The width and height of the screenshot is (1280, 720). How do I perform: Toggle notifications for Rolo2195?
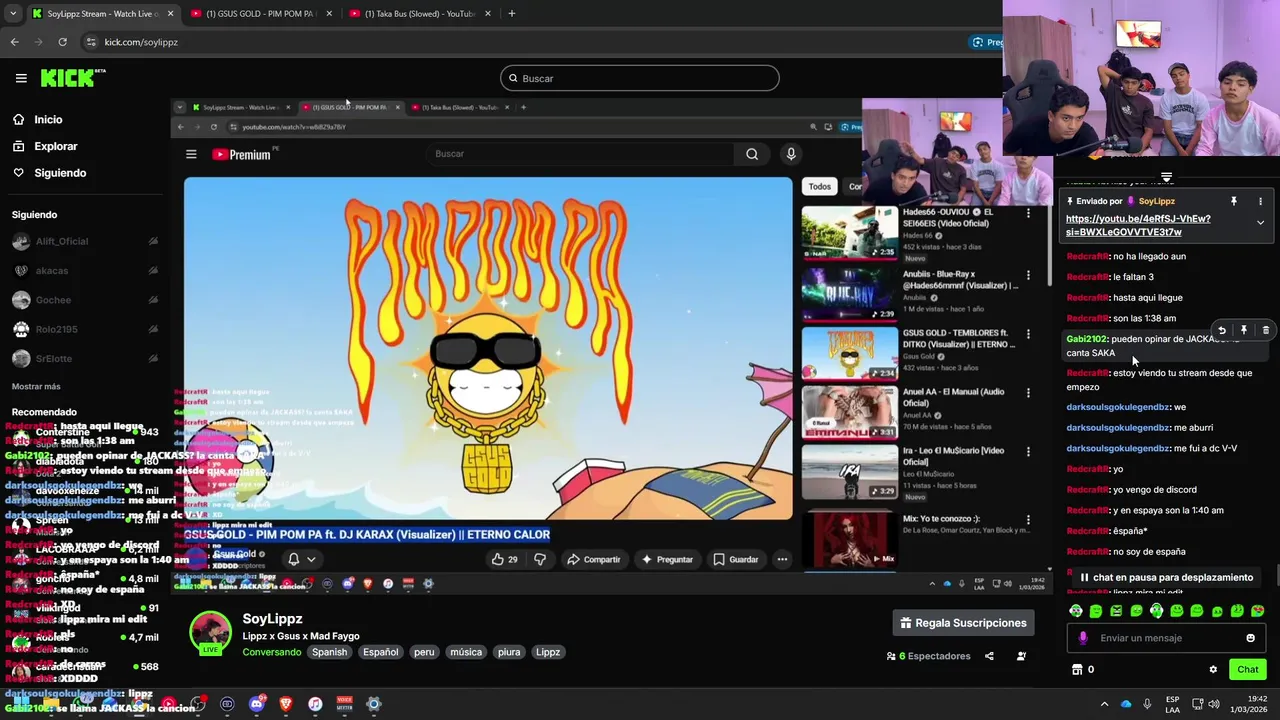click(153, 329)
